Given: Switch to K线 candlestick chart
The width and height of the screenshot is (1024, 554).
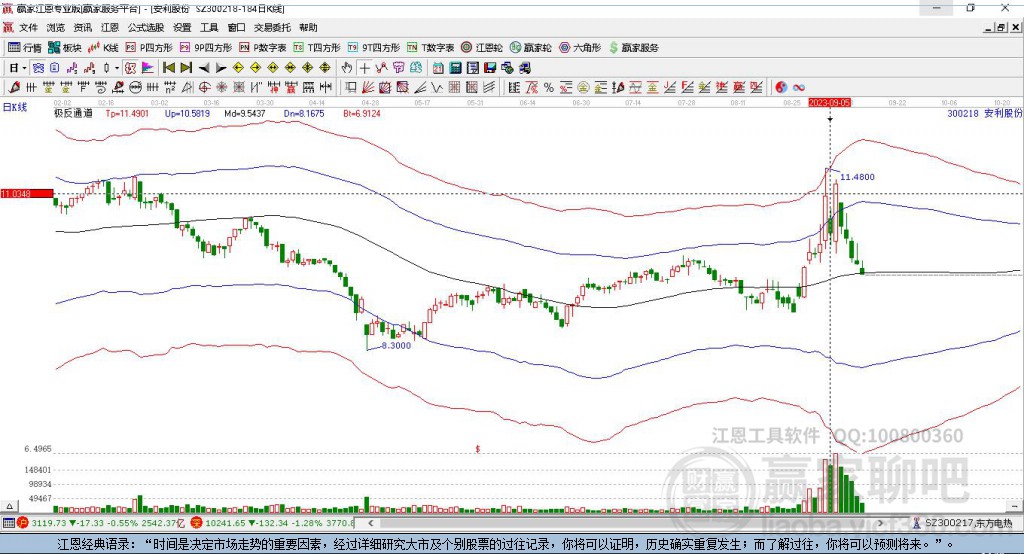Looking at the screenshot, I should 103,48.
